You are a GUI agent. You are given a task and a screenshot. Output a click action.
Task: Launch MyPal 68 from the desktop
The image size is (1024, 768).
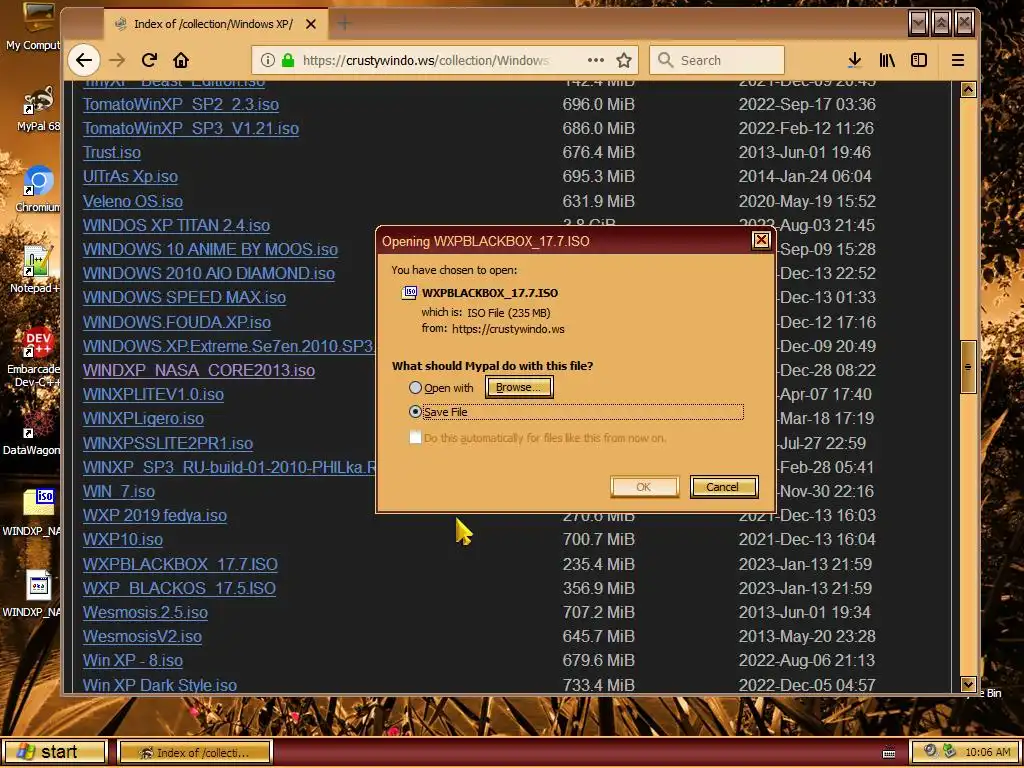pos(38,108)
